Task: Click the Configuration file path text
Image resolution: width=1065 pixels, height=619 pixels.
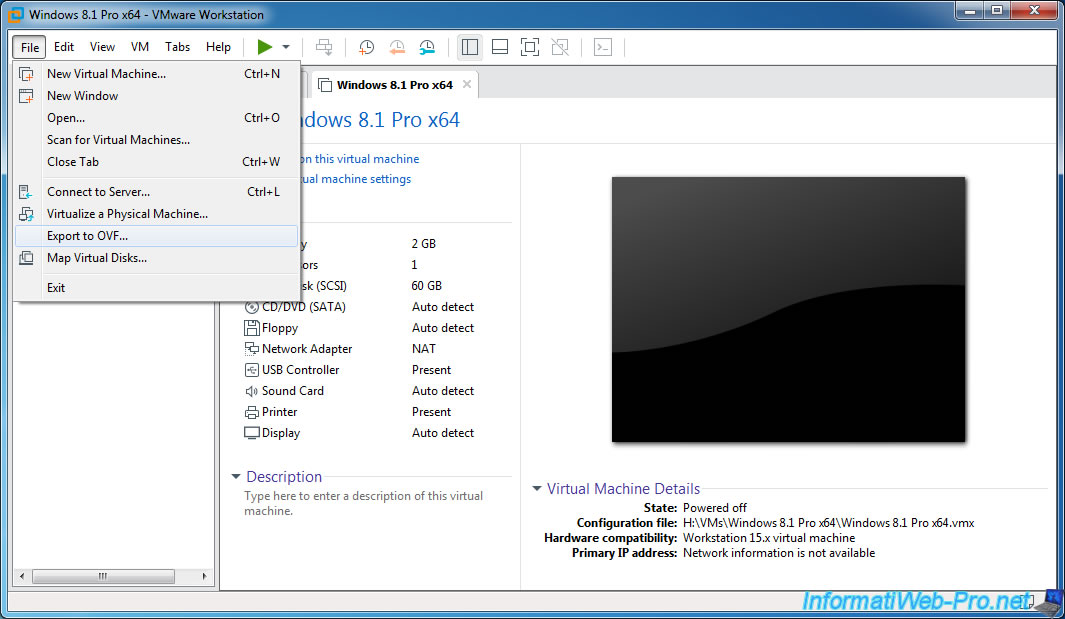Action: 829,523
